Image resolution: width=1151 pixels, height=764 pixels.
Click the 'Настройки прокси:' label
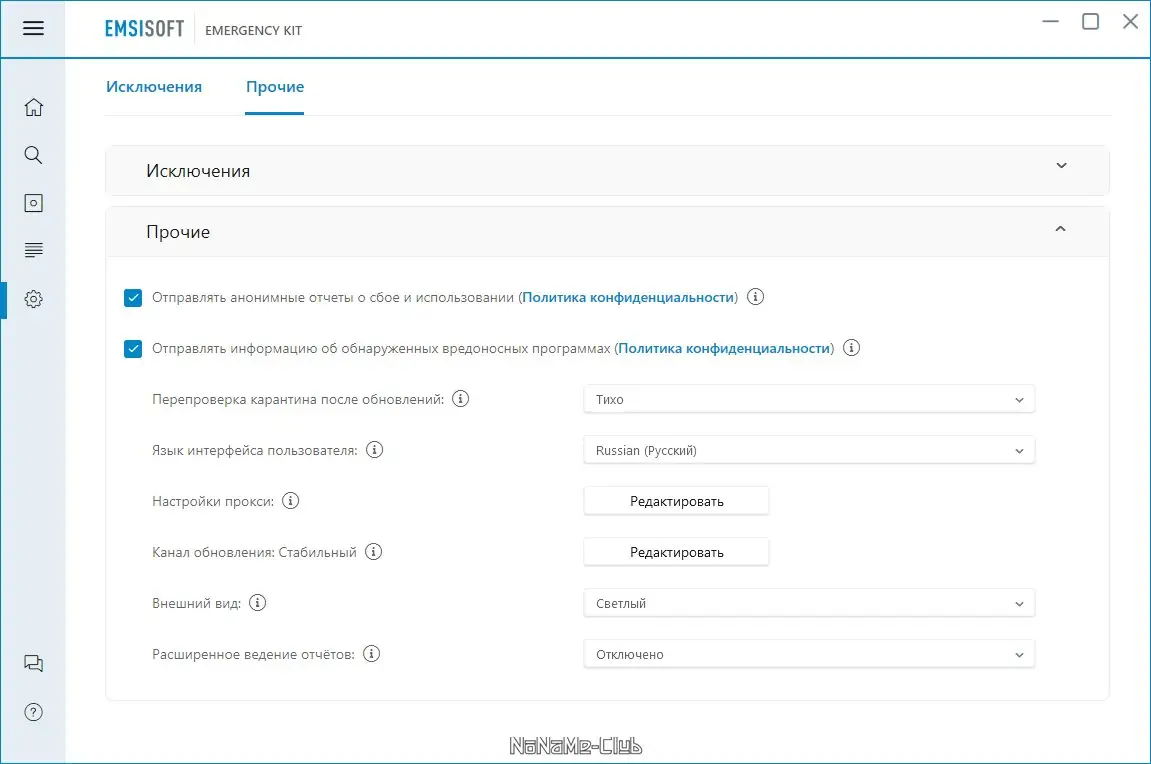click(x=213, y=501)
